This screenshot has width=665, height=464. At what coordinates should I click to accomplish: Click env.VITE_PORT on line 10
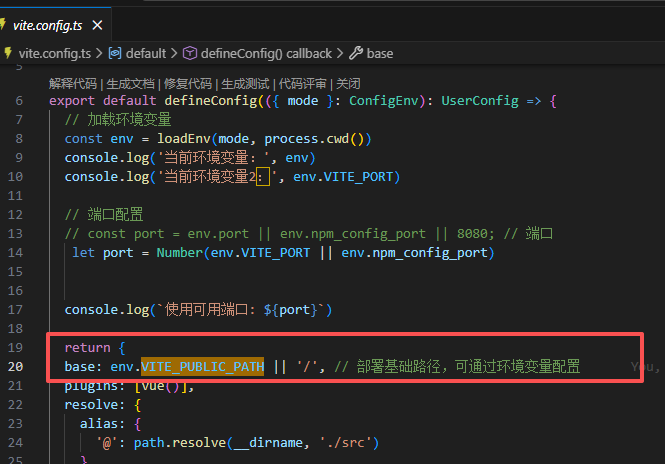tap(343, 177)
